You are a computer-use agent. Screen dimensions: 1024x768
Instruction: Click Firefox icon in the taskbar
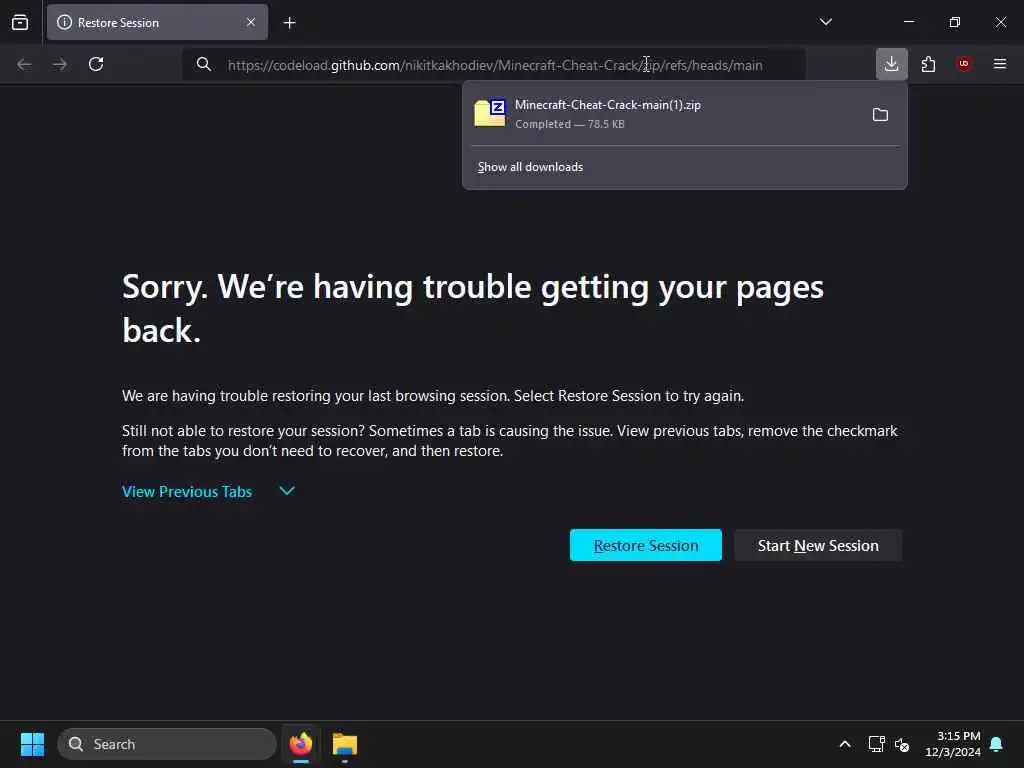click(301, 744)
